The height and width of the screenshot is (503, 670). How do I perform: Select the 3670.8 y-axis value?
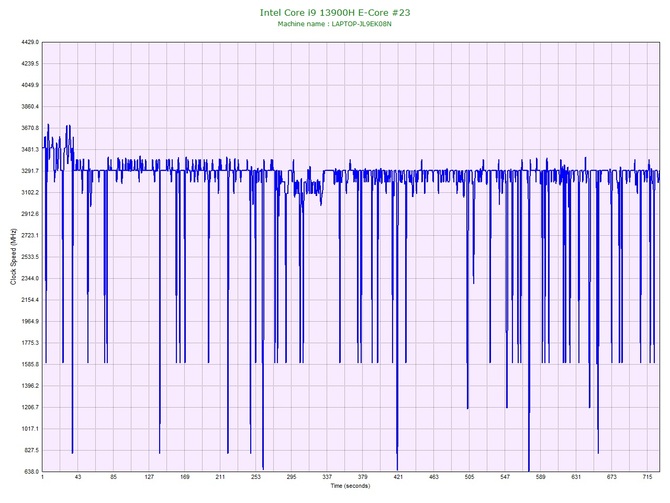coord(30,128)
